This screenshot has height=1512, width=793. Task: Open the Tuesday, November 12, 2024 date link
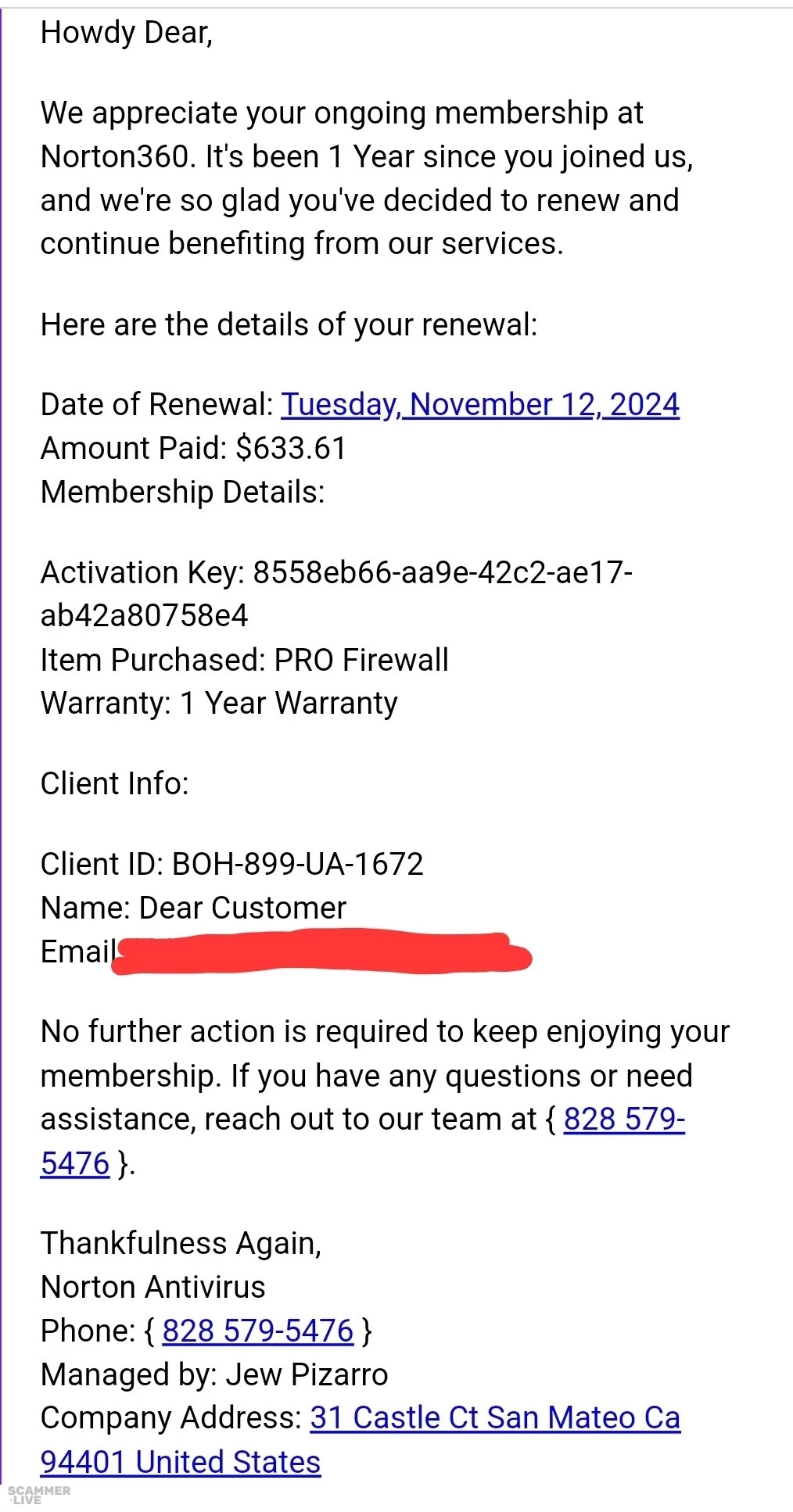(x=479, y=405)
